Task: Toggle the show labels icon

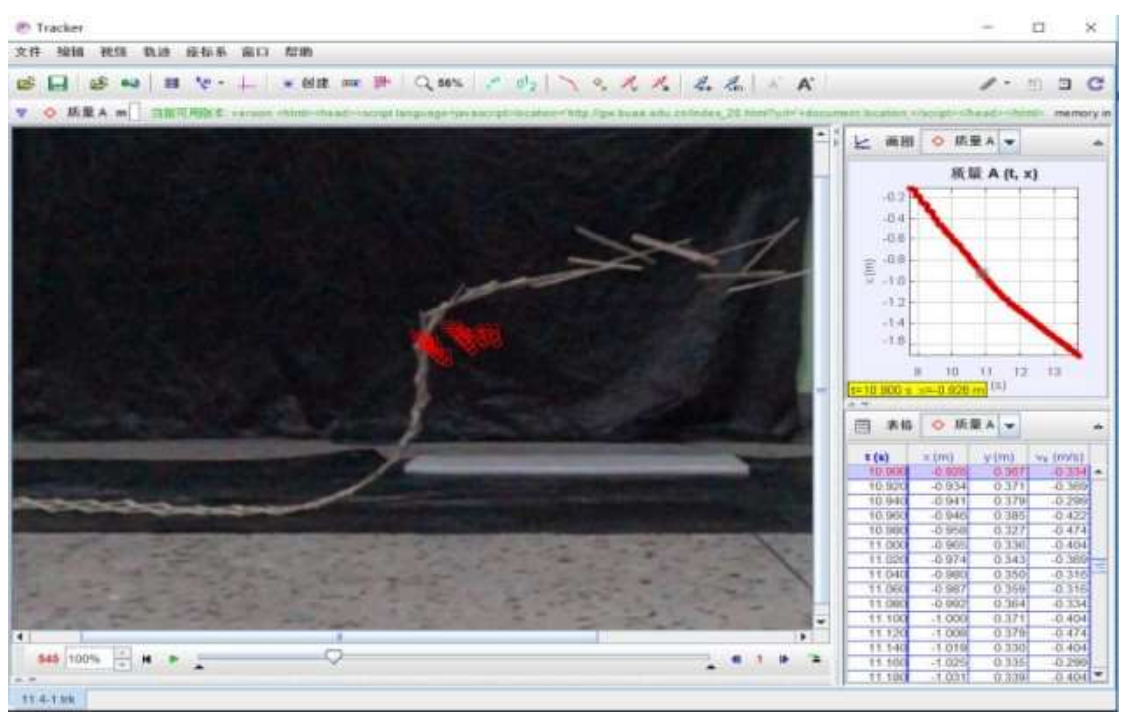Action: tap(527, 83)
